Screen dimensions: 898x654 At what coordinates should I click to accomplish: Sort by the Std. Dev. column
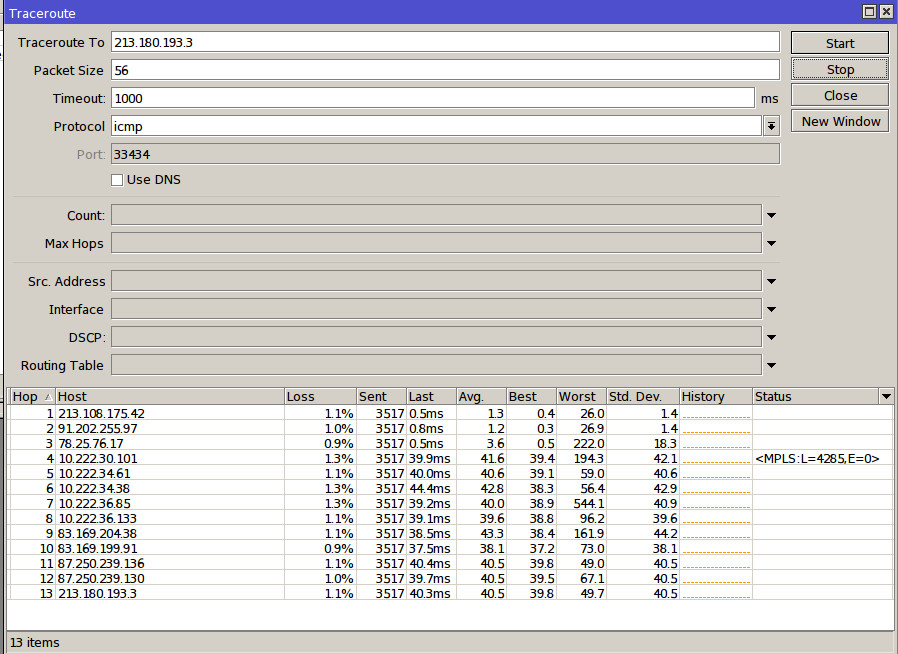click(641, 397)
